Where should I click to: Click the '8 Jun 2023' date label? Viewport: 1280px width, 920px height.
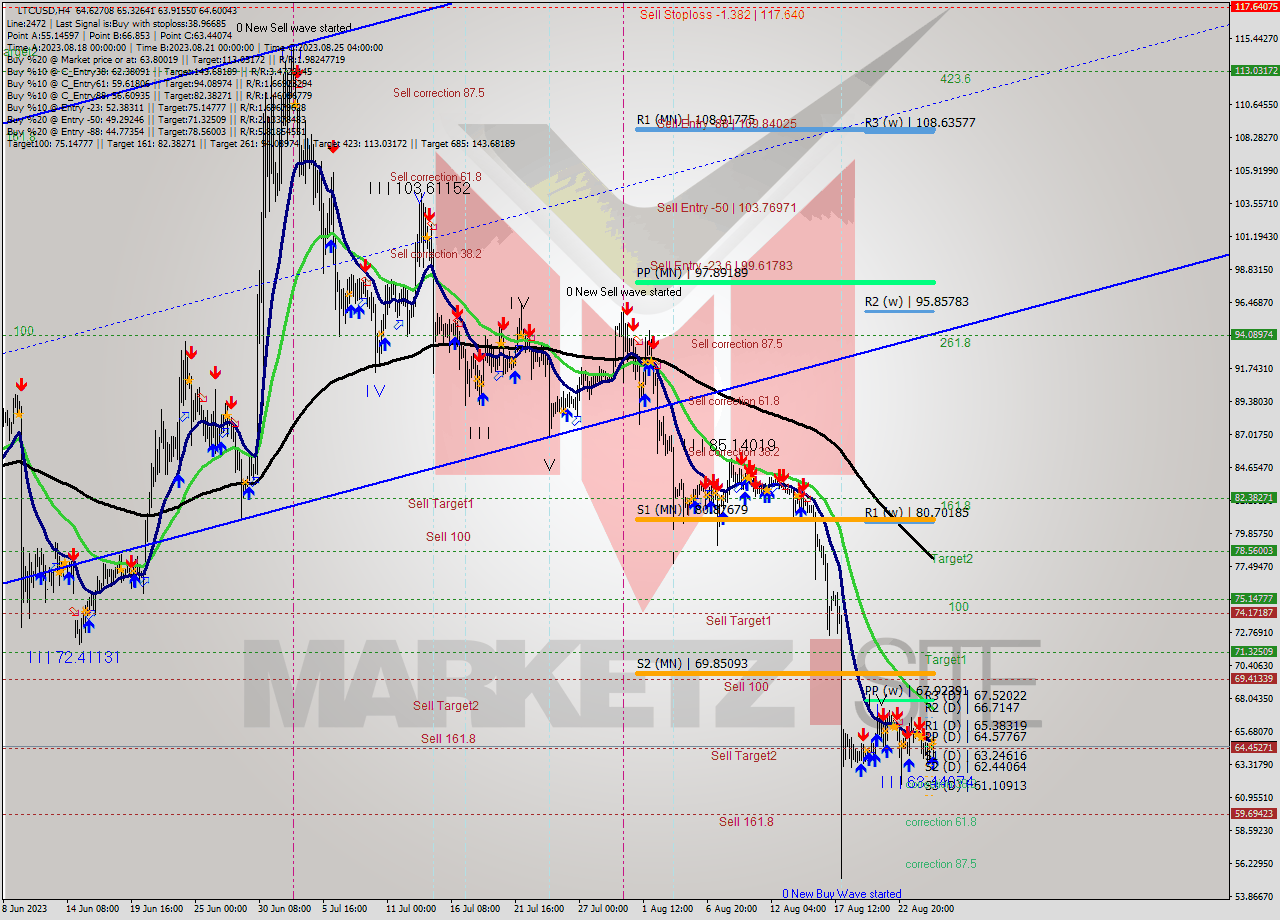25,909
